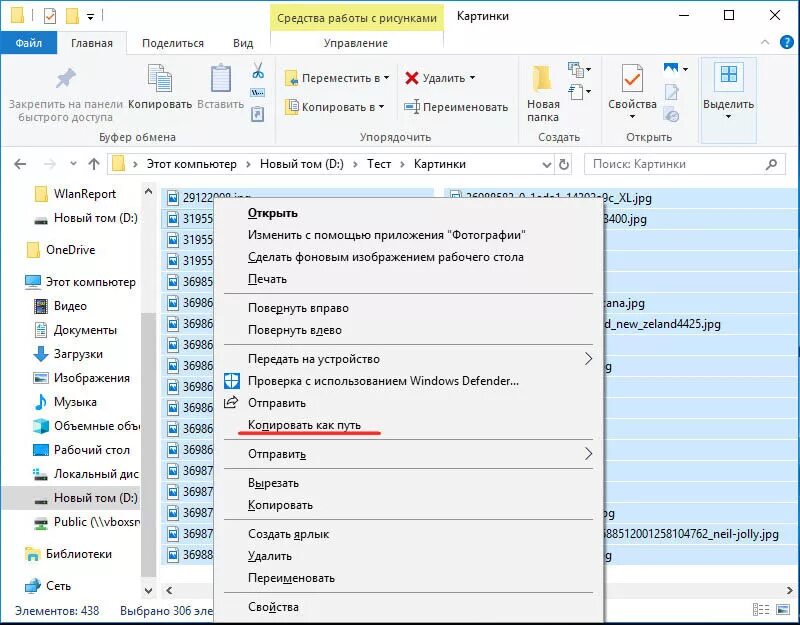
Task: Choose Свойства in context menu
Action: point(408,607)
